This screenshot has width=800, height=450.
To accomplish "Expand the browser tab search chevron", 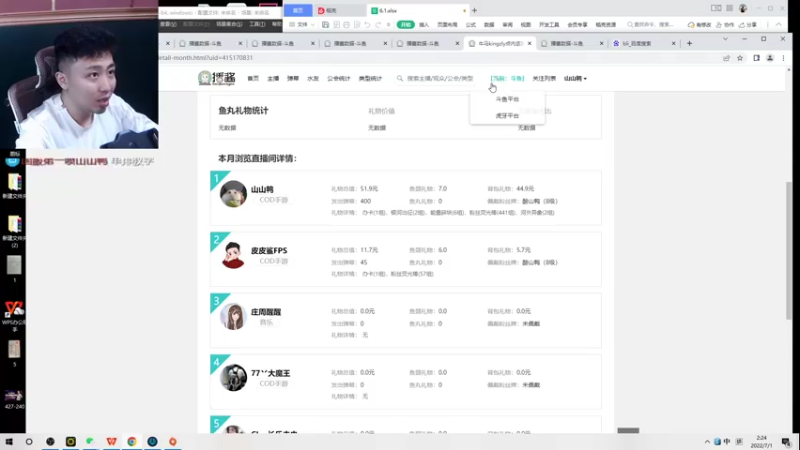I will click(x=725, y=39).
